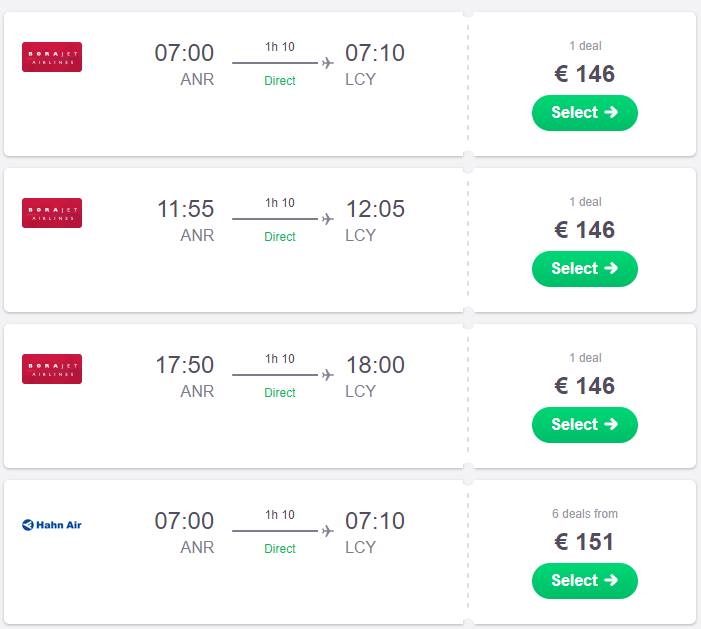Click the Direct label on the first flight
The width and height of the screenshot is (701, 629).
[280, 81]
